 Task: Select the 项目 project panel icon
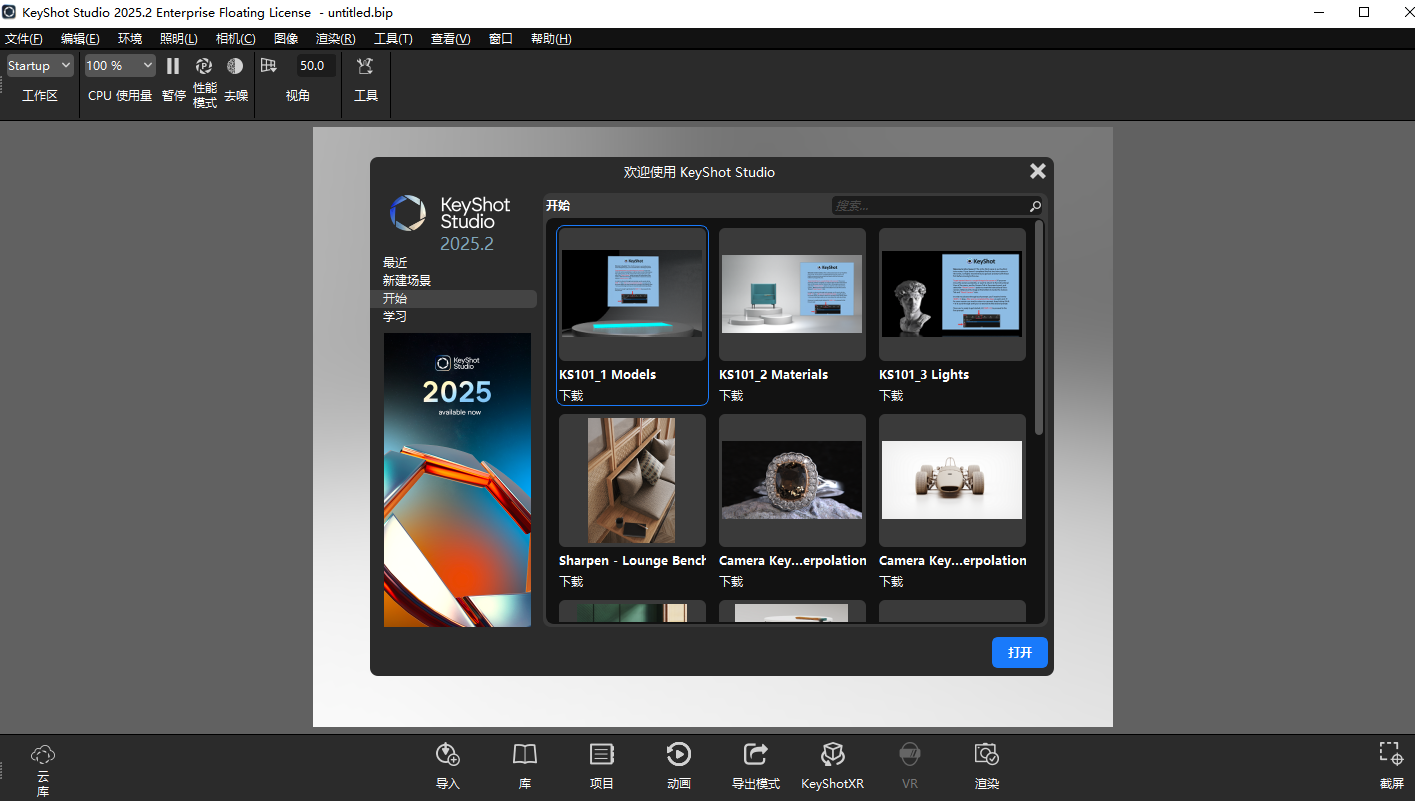point(601,764)
